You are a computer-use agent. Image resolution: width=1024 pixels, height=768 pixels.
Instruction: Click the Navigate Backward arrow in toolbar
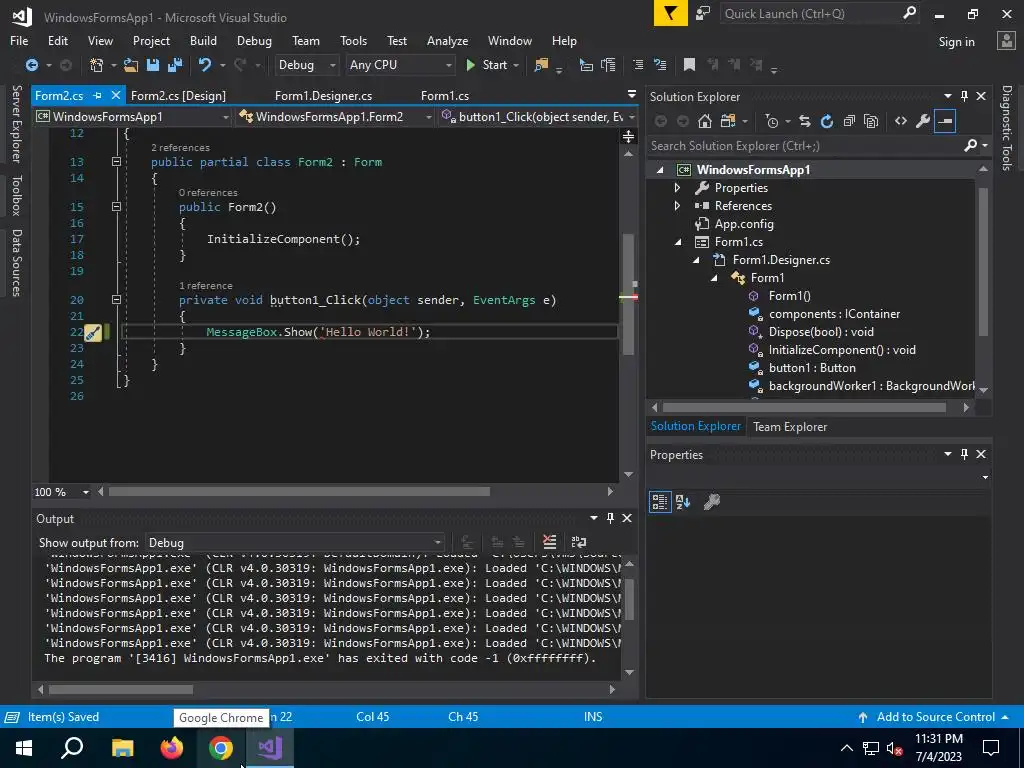point(31,65)
